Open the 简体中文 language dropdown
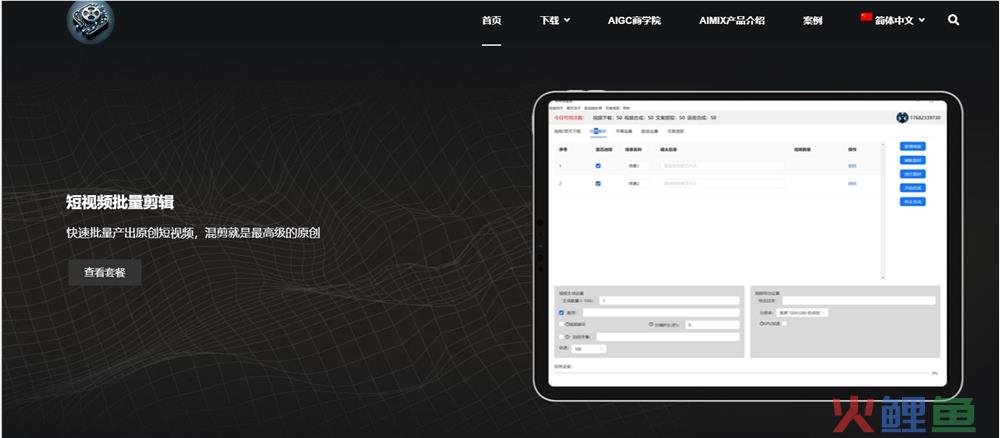This screenshot has width=1000, height=438. coord(899,20)
